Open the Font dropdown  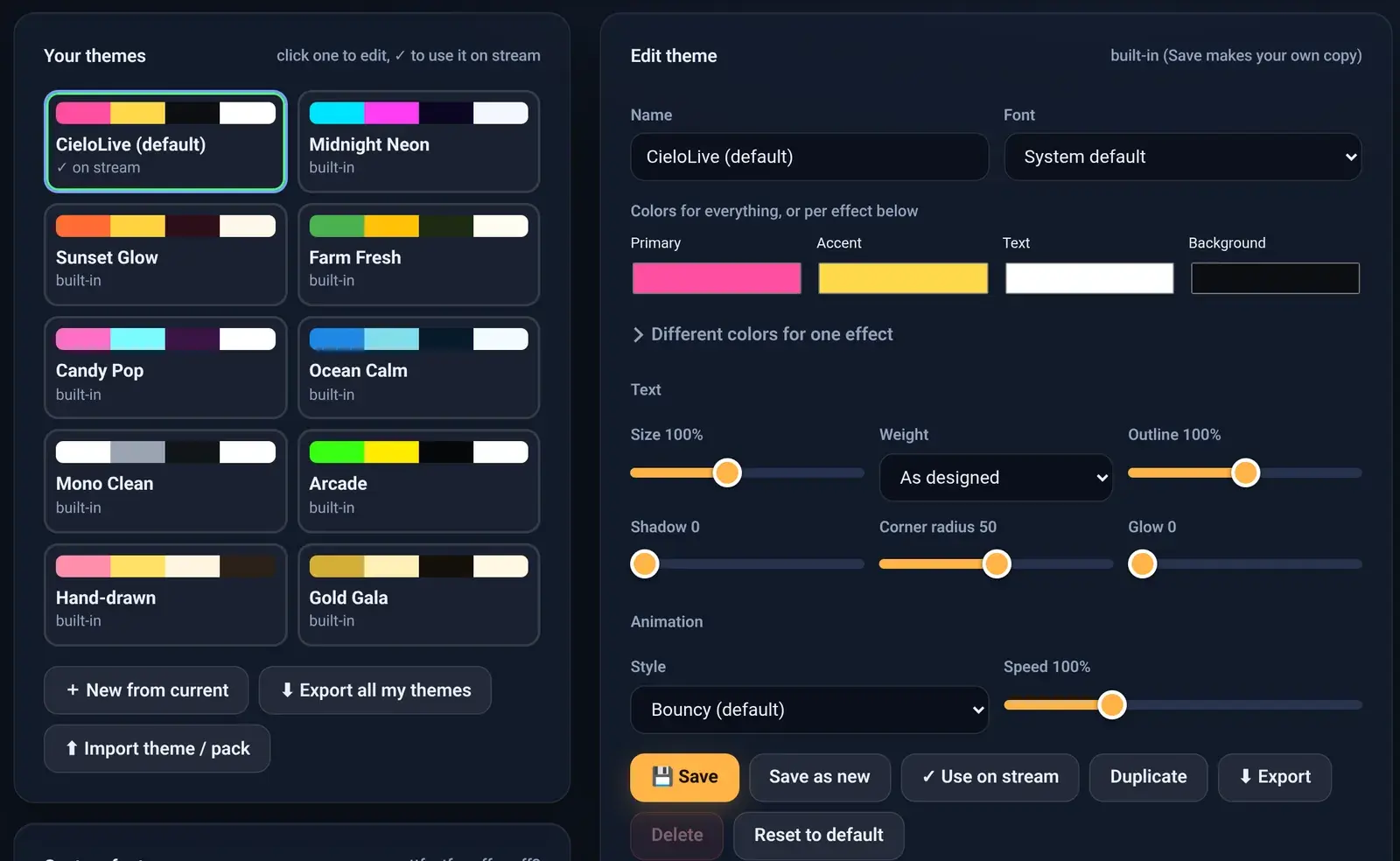tap(1183, 157)
